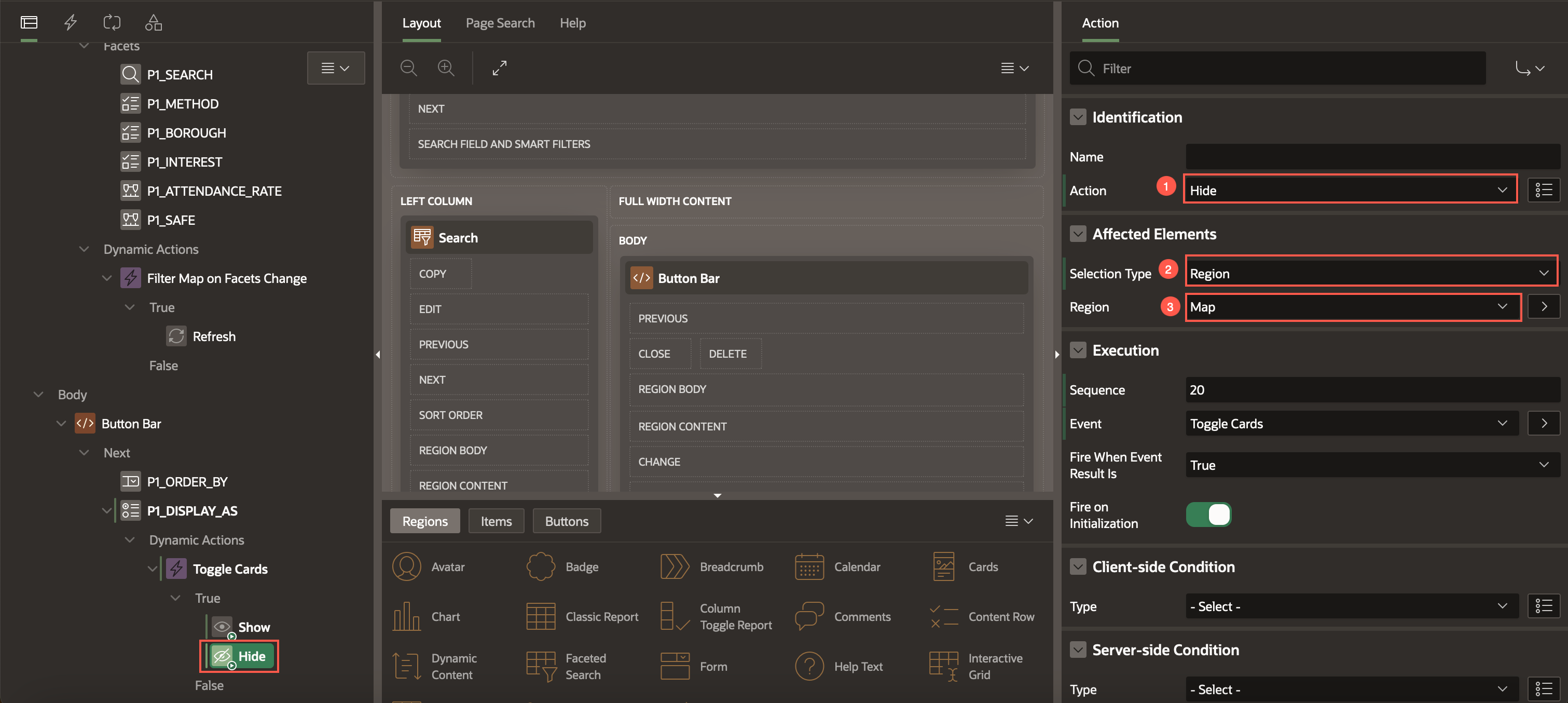This screenshot has height=703, width=1568.
Task: Collapse the Identification section
Action: tap(1078, 117)
